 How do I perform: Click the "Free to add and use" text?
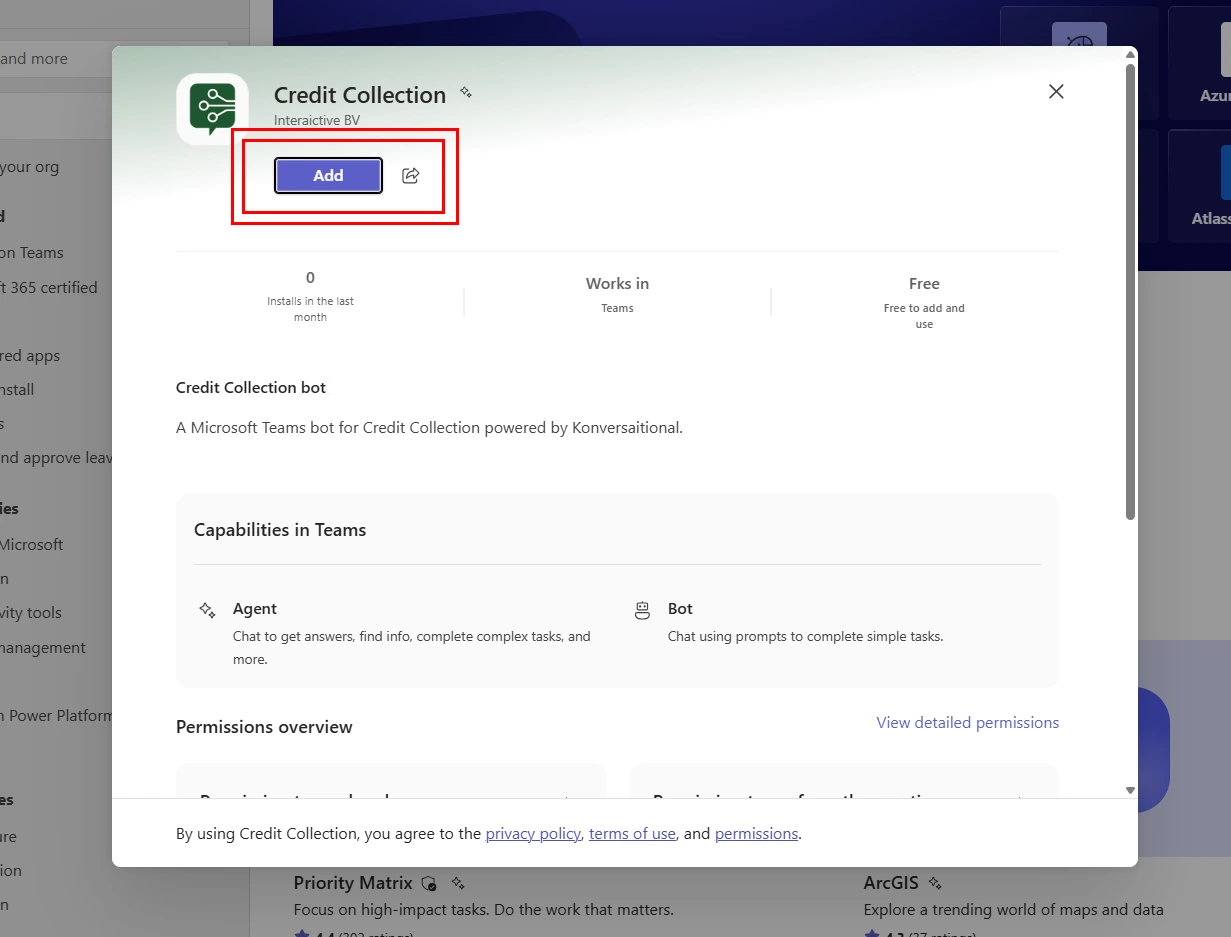pos(924,316)
